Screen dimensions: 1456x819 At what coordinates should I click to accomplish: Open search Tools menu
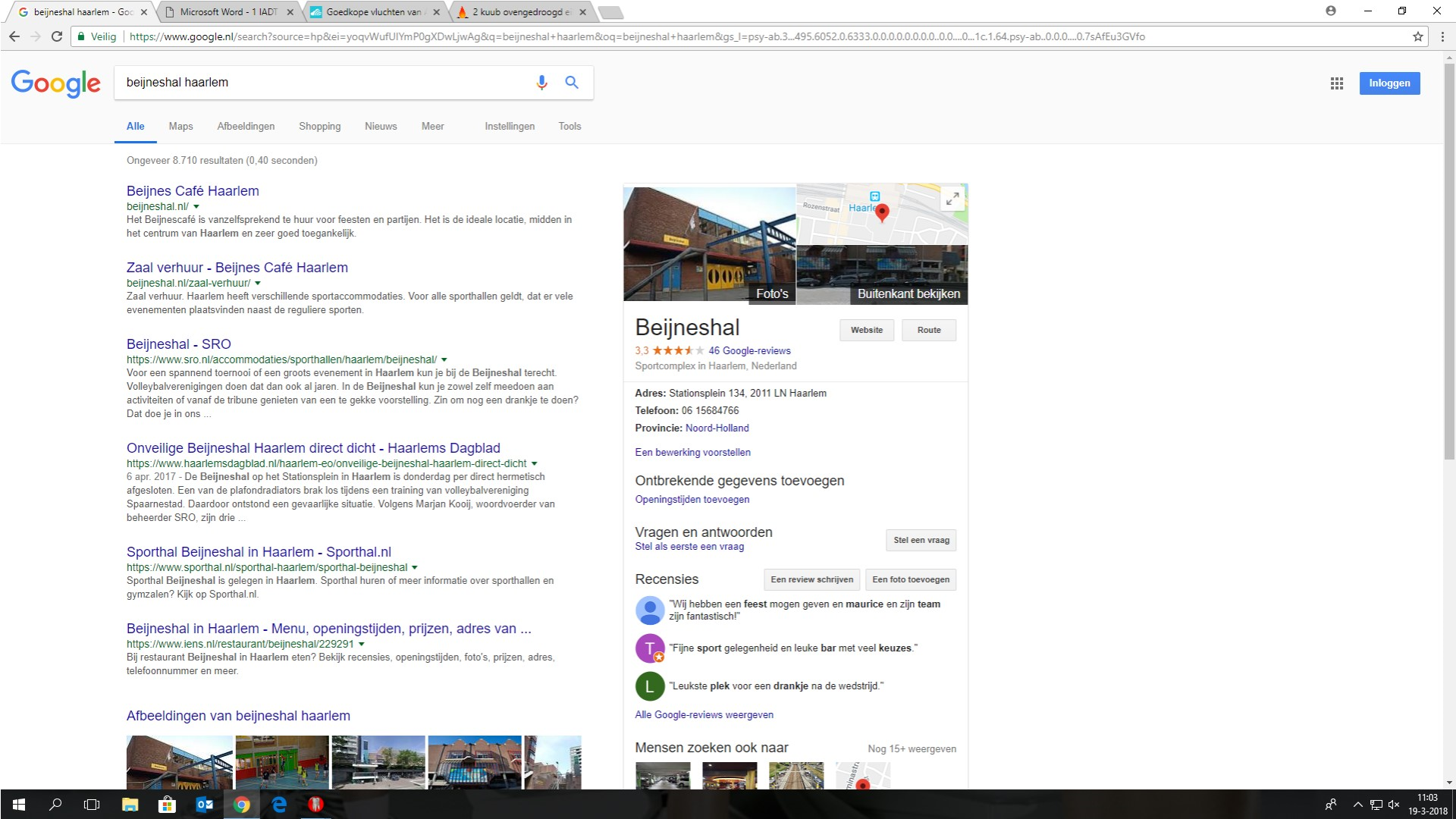pos(570,127)
